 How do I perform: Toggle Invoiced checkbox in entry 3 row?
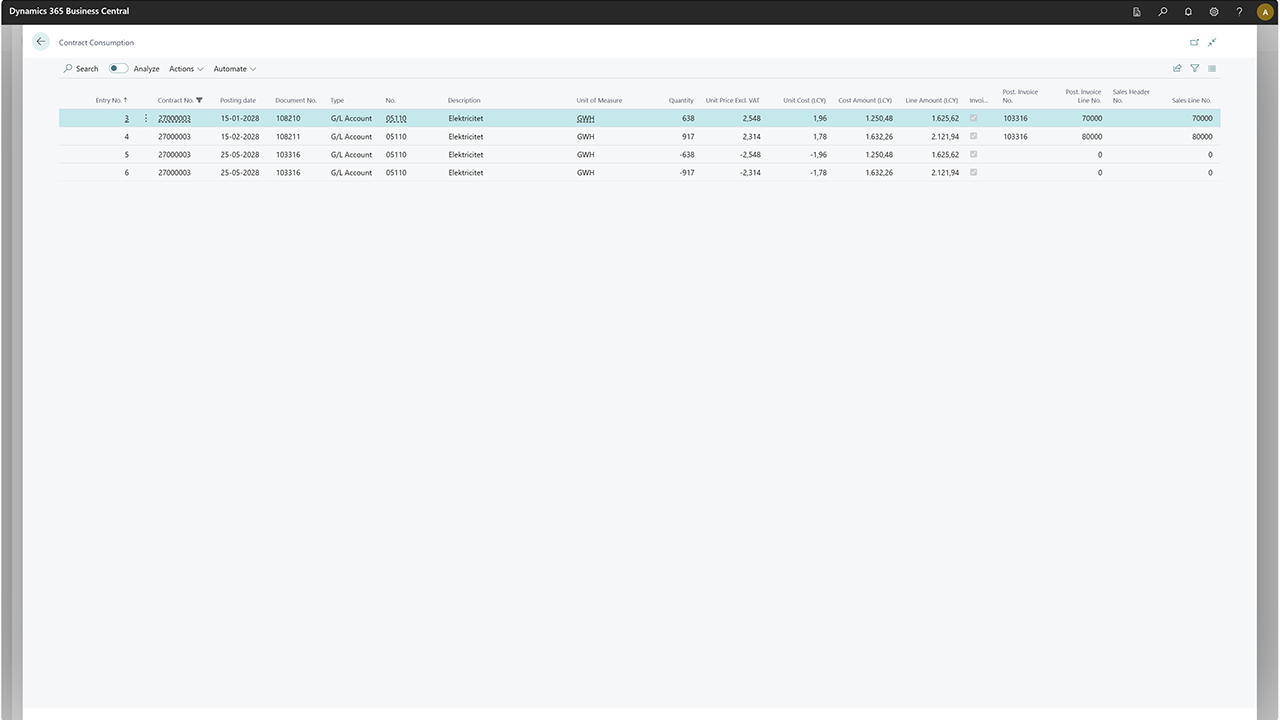[974, 118]
